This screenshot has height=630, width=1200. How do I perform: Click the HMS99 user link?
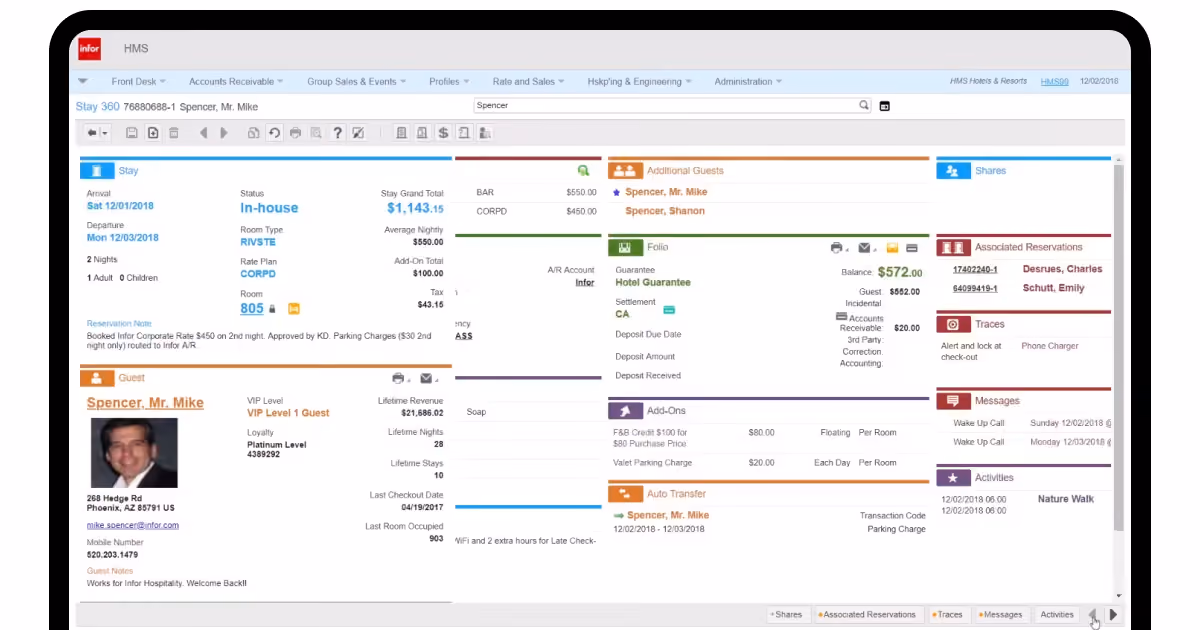1055,81
